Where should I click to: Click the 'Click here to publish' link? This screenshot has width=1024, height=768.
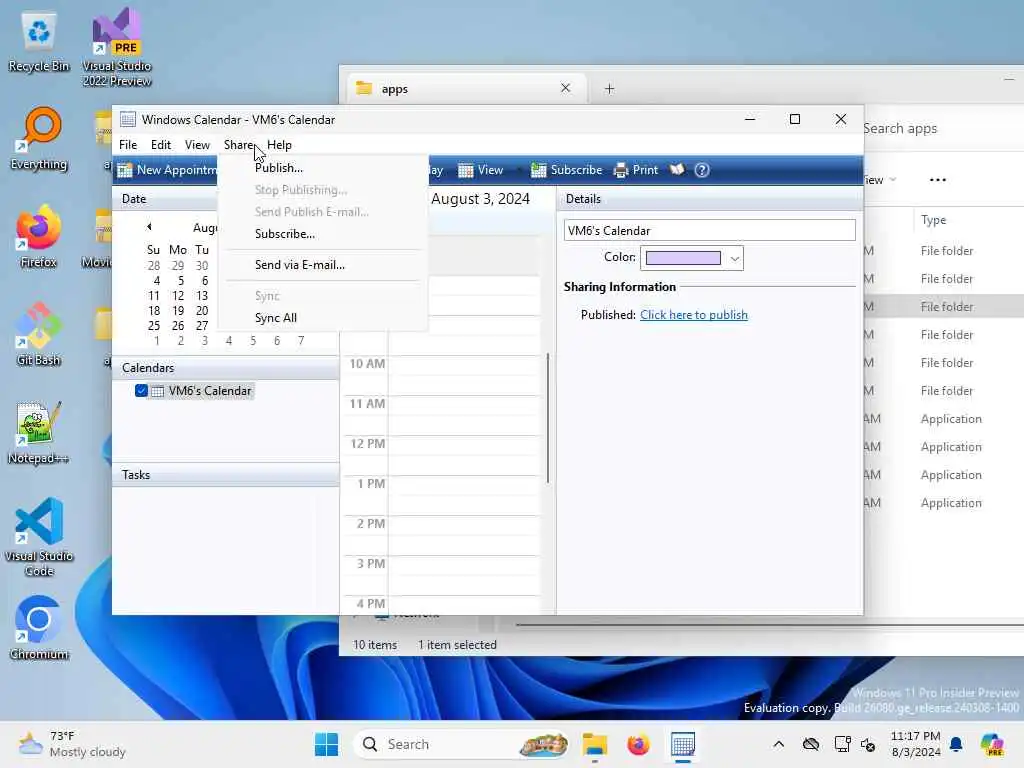(x=694, y=315)
